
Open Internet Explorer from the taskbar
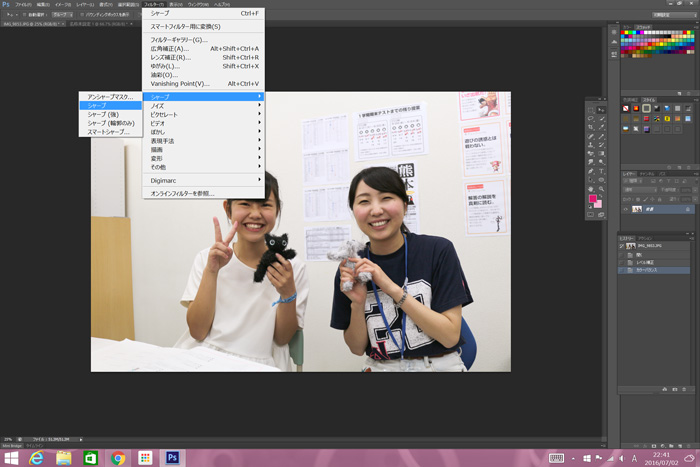[x=37, y=457]
